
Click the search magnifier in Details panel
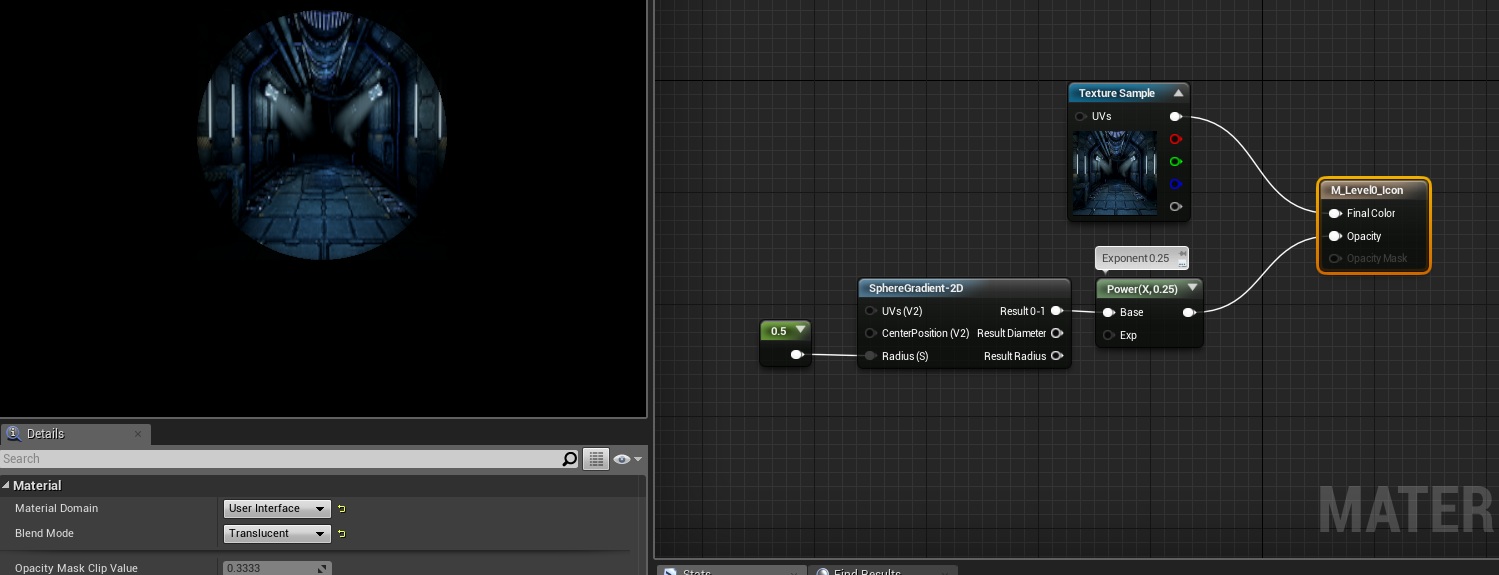pyautogui.click(x=570, y=459)
